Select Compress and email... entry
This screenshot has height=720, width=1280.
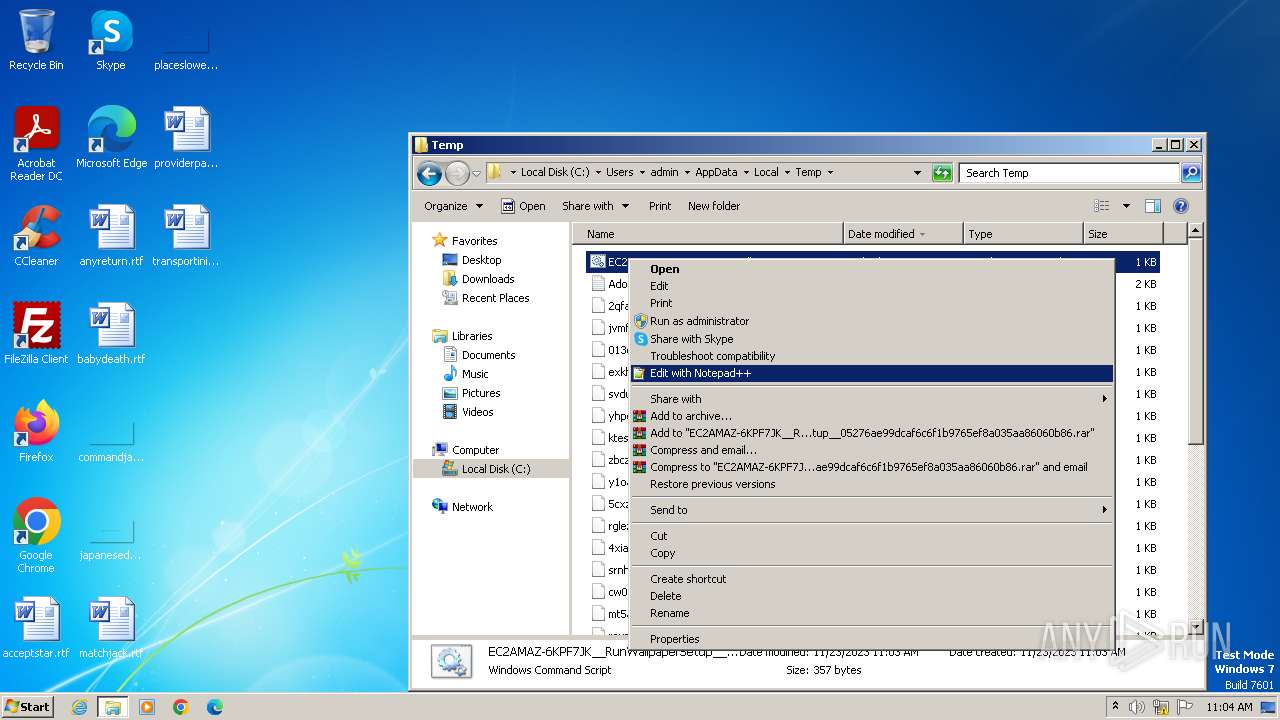pyautogui.click(x=871, y=450)
